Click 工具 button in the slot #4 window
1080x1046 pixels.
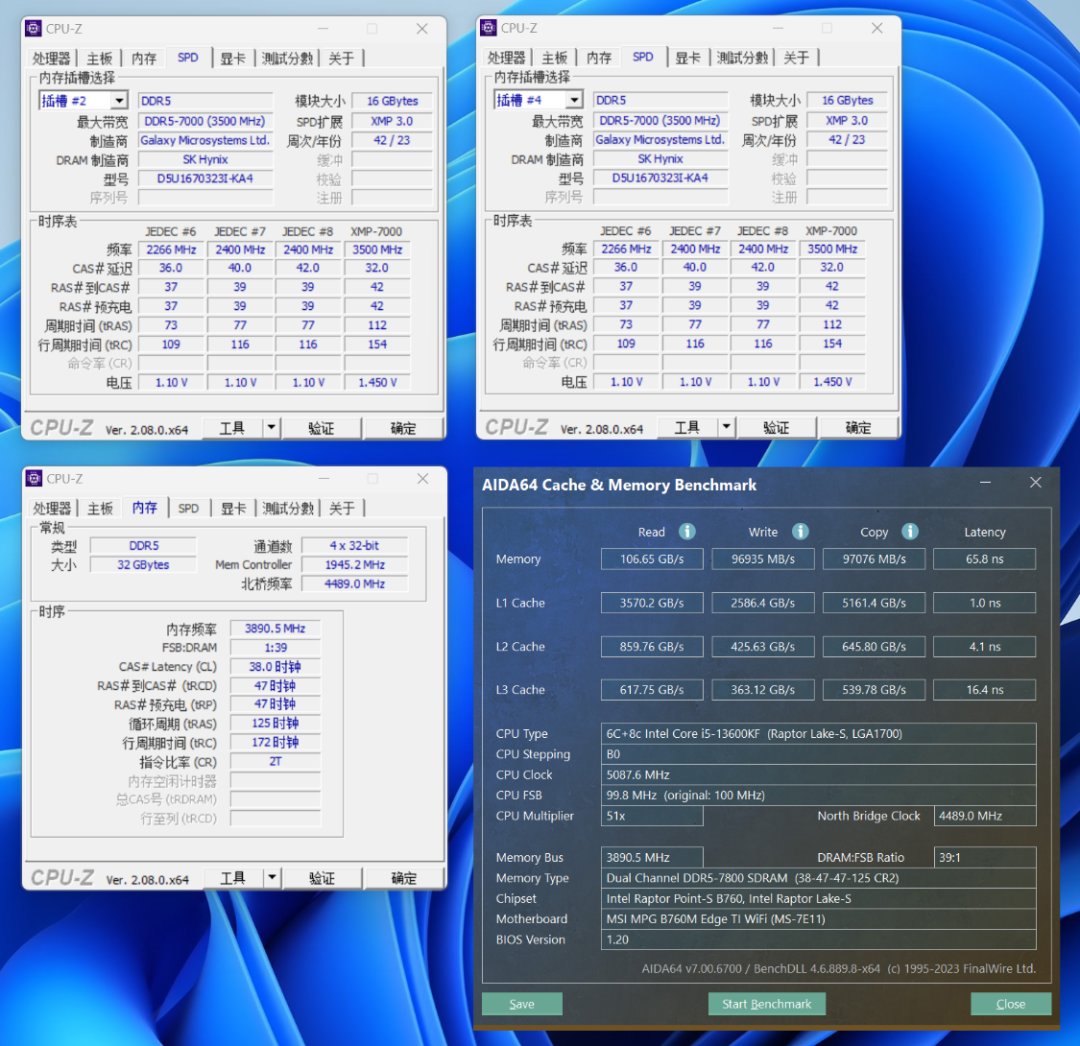pos(687,428)
